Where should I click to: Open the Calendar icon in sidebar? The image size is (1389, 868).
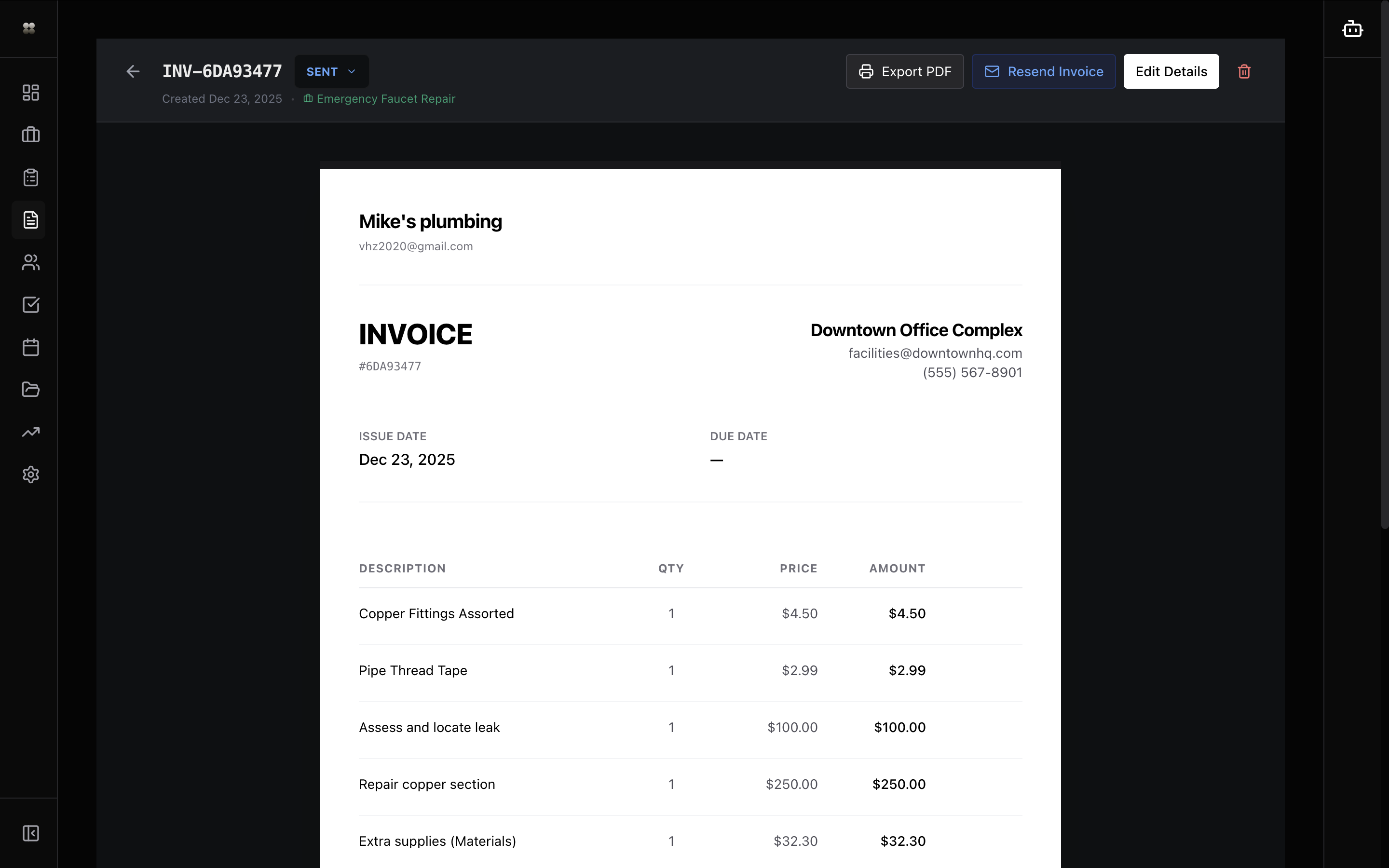(x=30, y=347)
